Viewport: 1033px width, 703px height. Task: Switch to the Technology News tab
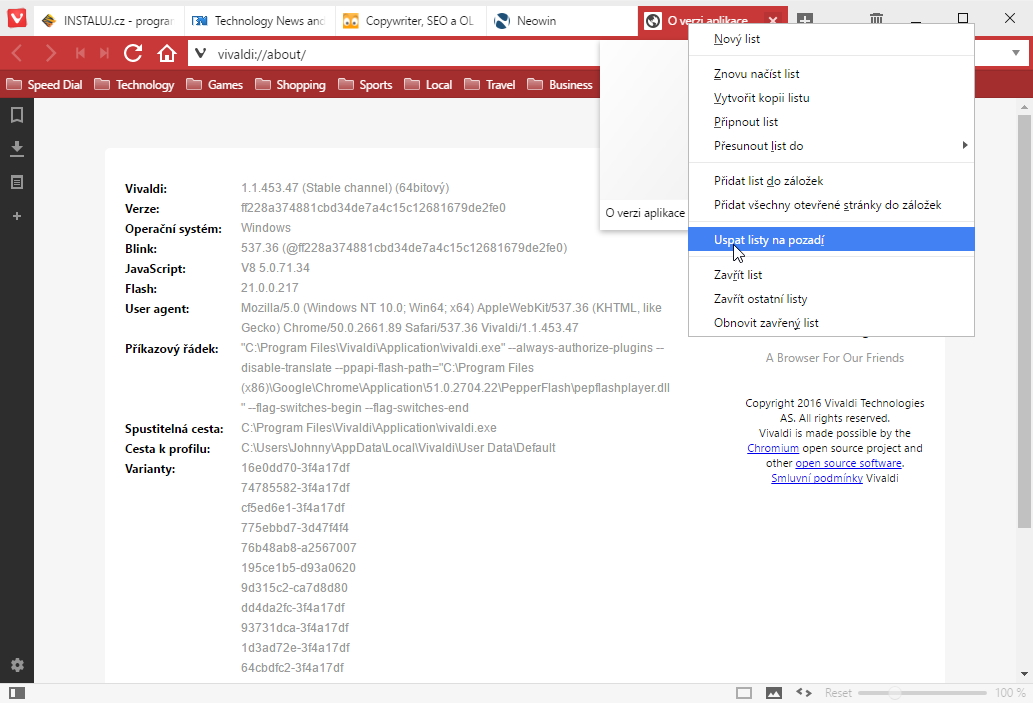point(260,20)
